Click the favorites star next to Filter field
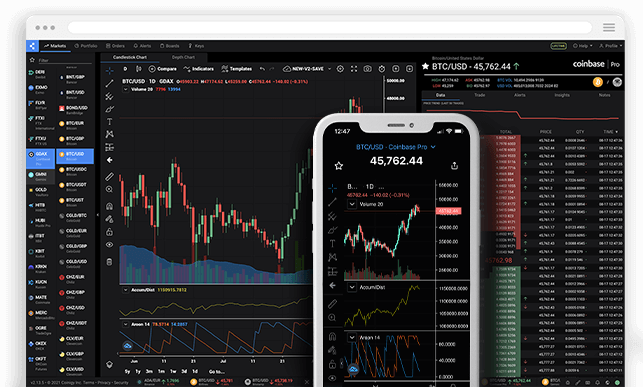 [32, 60]
